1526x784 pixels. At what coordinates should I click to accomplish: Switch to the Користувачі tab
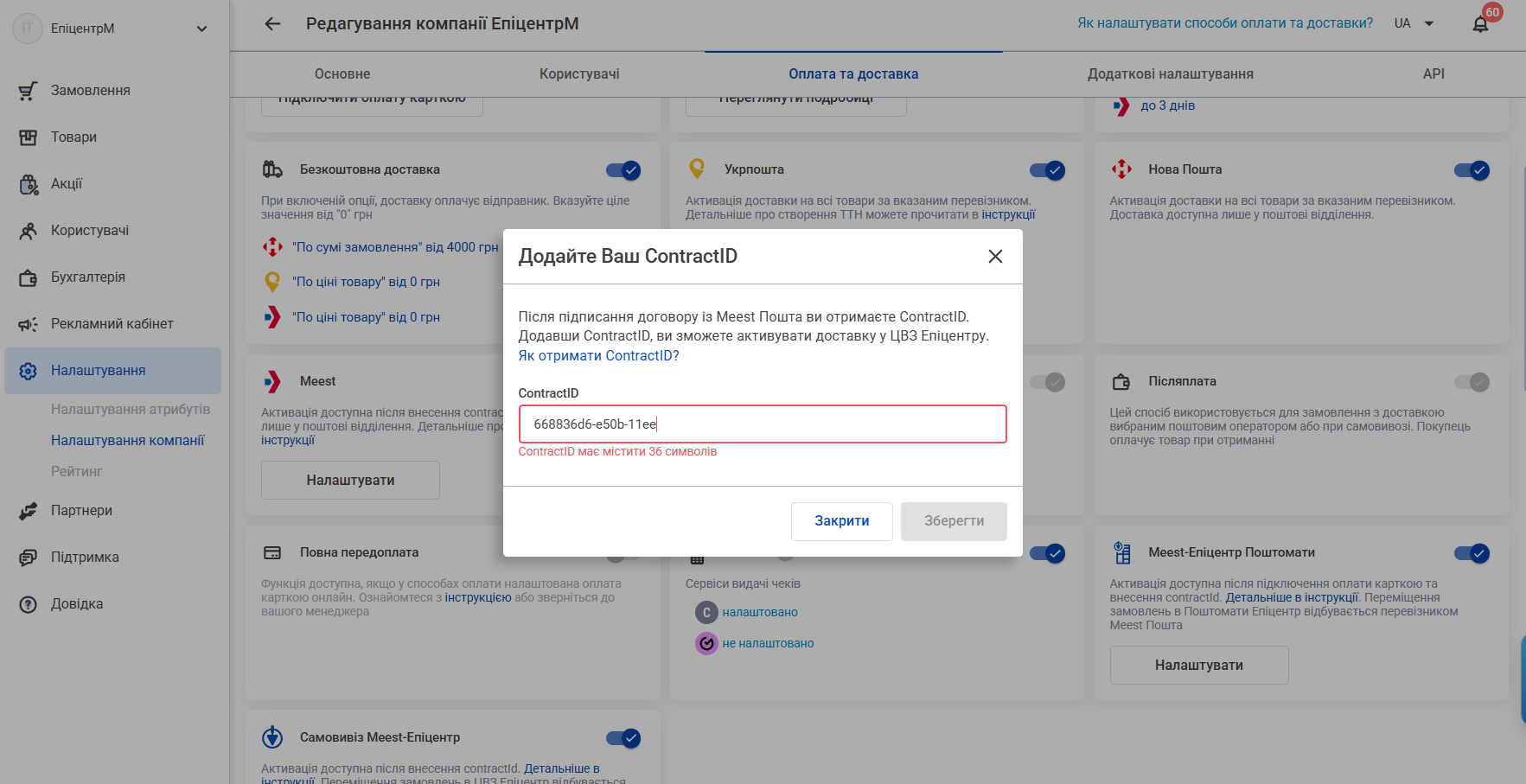pyautogui.click(x=579, y=74)
